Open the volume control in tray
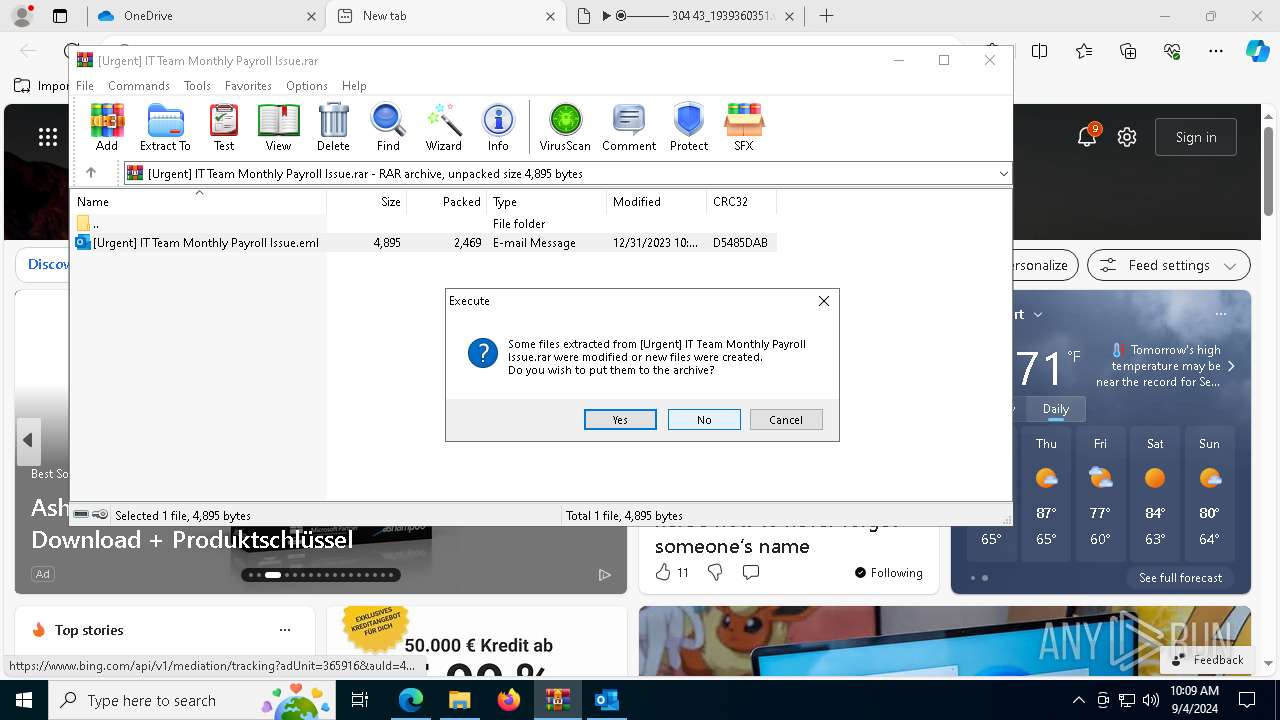Screen dimensions: 1280x720 point(1150,700)
